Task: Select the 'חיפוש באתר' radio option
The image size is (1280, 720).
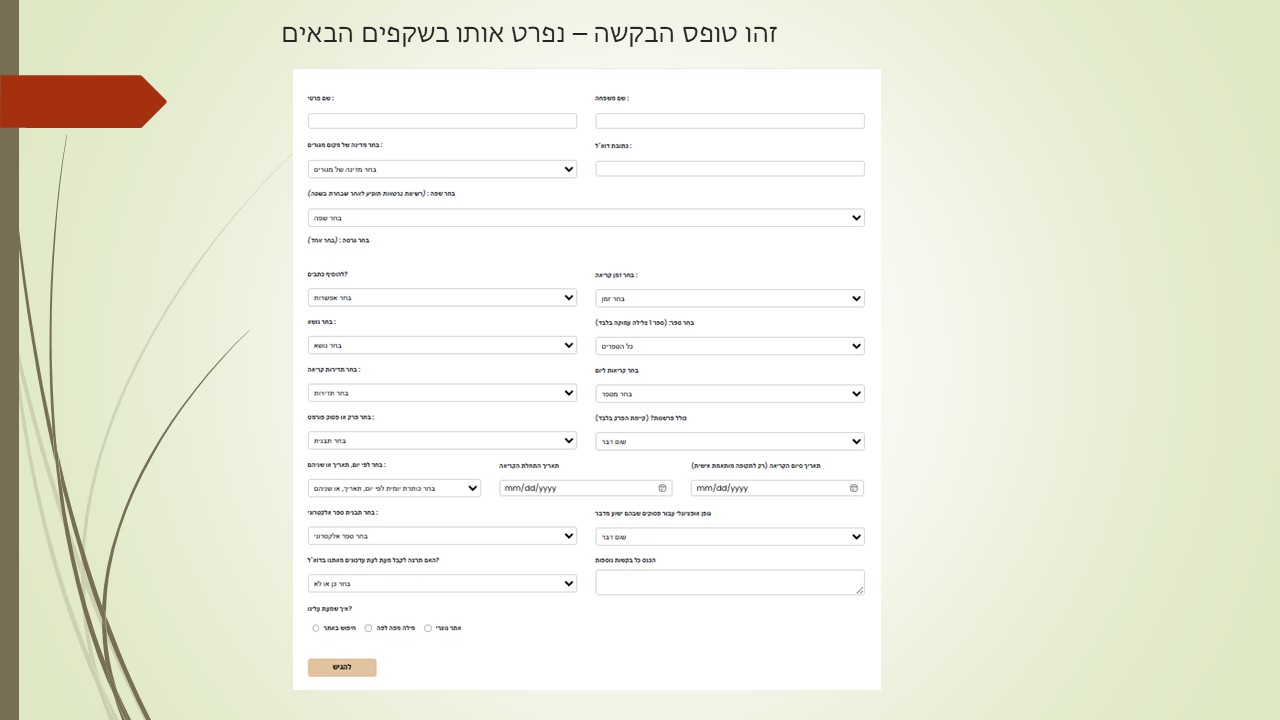Action: [316, 629]
